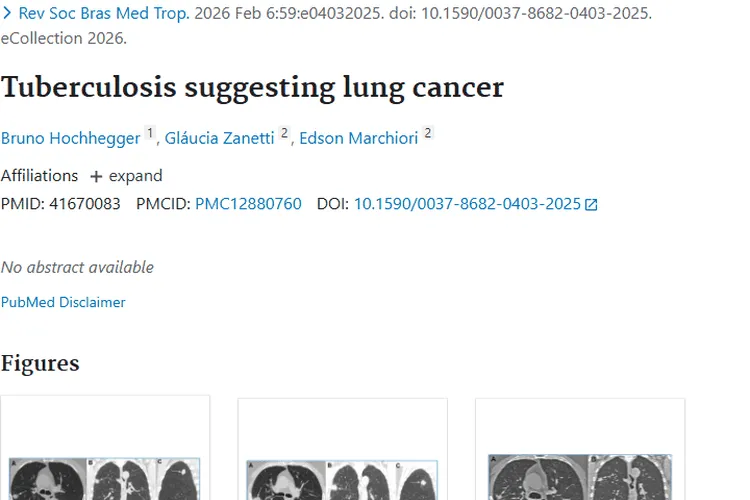Expand the Affiliations section via 'expand' text
The width and height of the screenshot is (750, 500).
[135, 176]
